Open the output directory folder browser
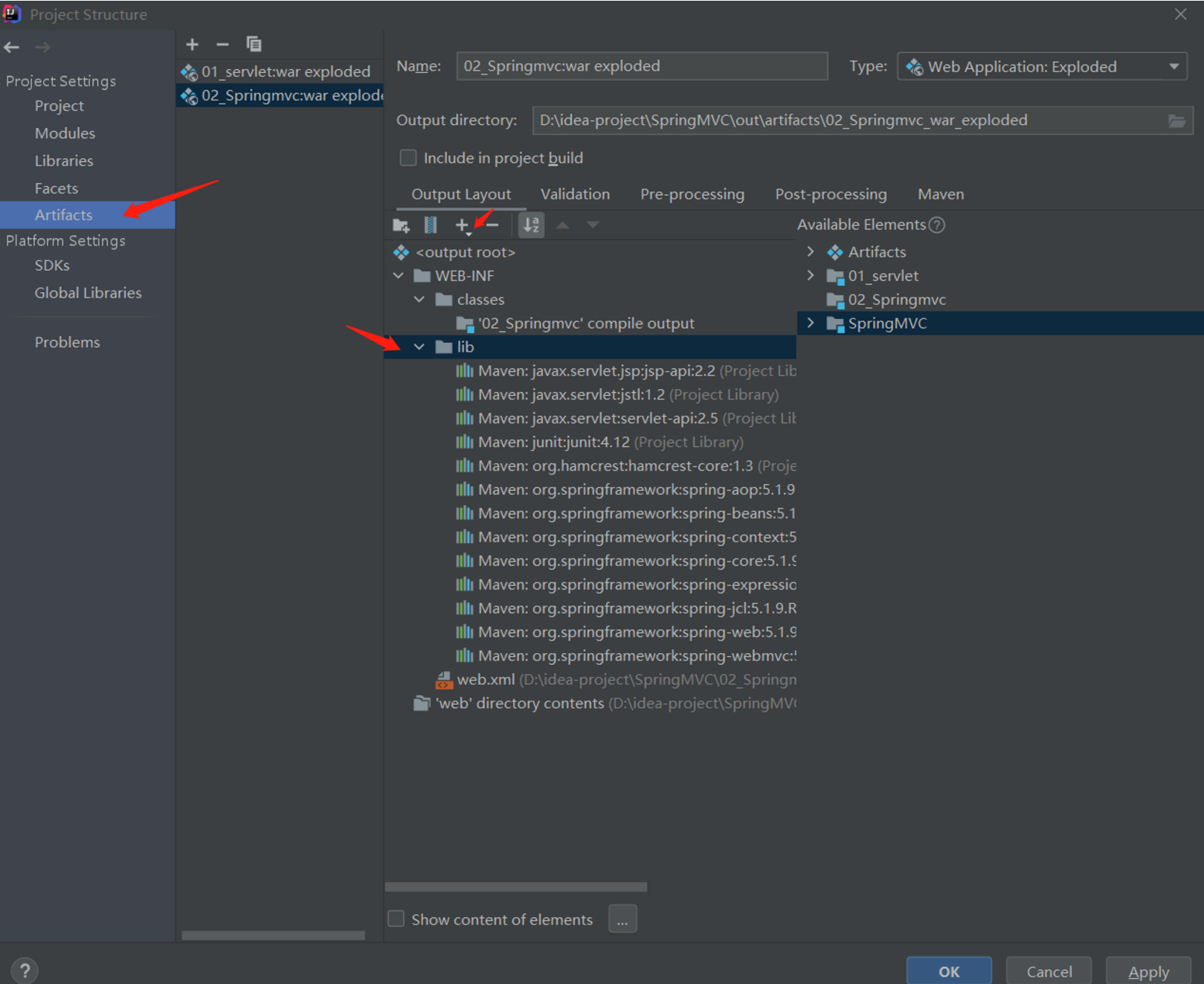Image resolution: width=1204 pixels, height=984 pixels. click(x=1176, y=120)
